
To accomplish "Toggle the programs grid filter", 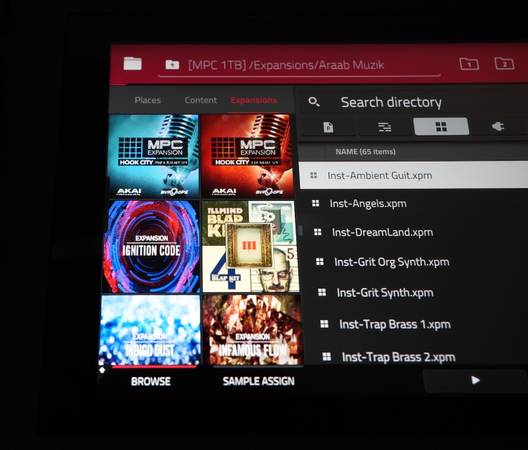I will (x=441, y=127).
